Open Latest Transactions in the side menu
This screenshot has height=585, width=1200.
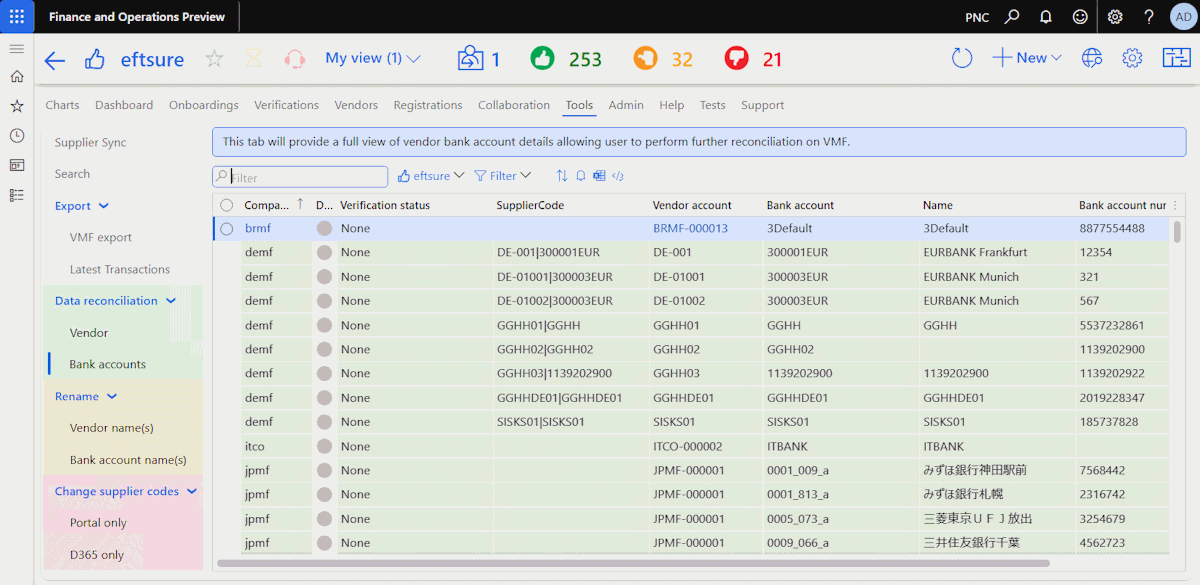pyautogui.click(x=120, y=270)
